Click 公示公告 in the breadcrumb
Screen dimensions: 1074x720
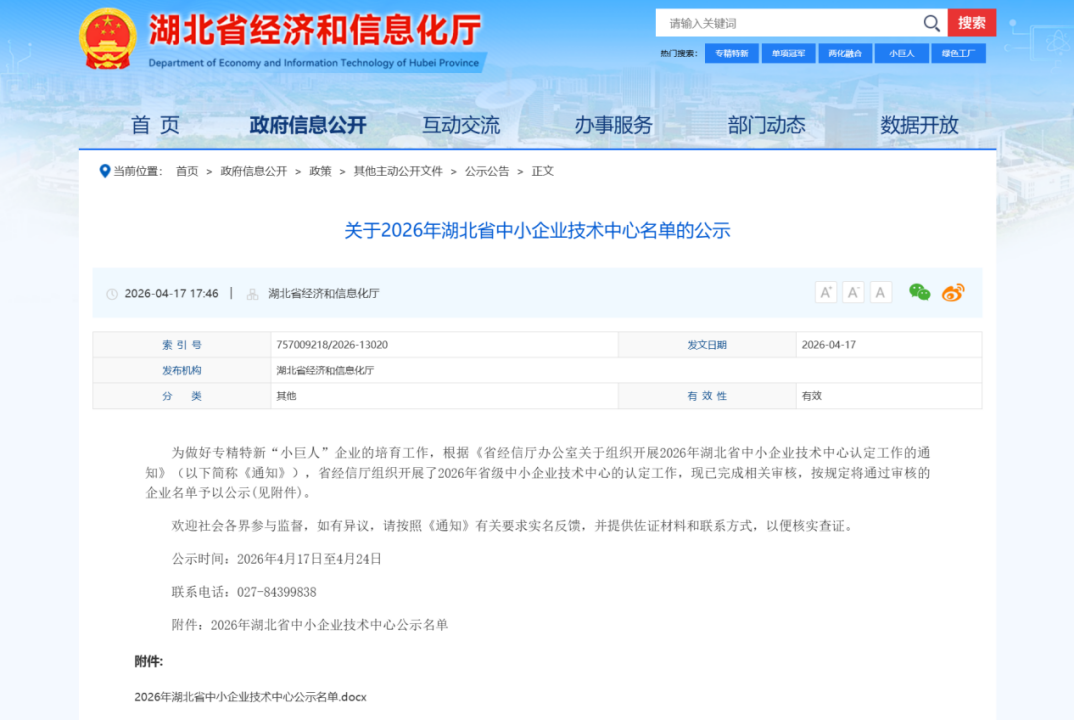[487, 171]
